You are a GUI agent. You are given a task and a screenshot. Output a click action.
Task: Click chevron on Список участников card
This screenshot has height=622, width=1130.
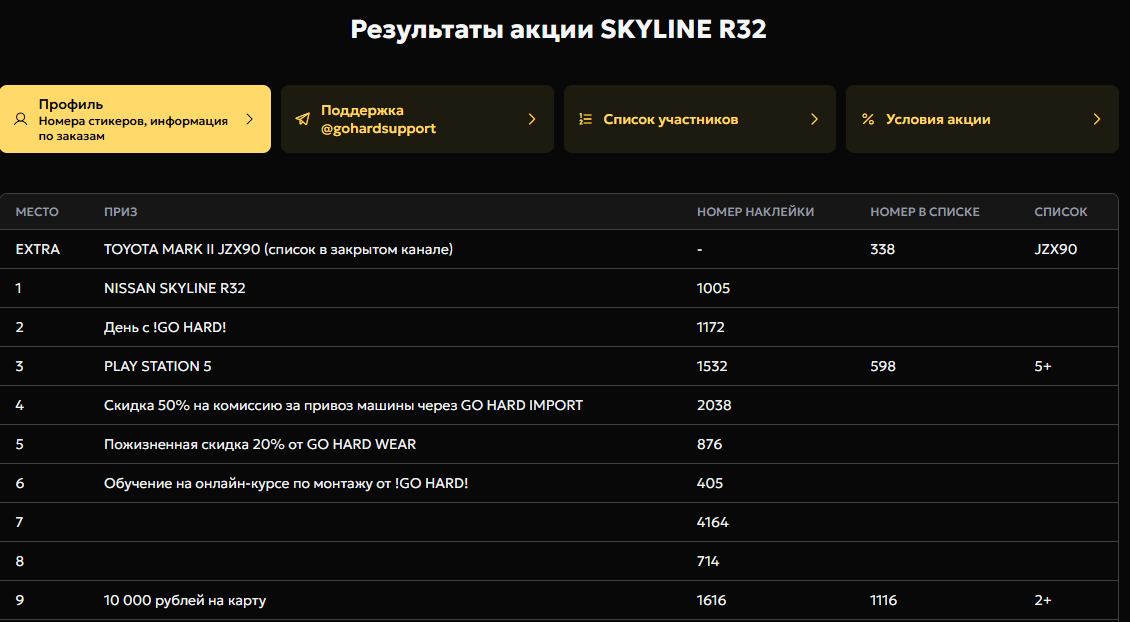814,119
